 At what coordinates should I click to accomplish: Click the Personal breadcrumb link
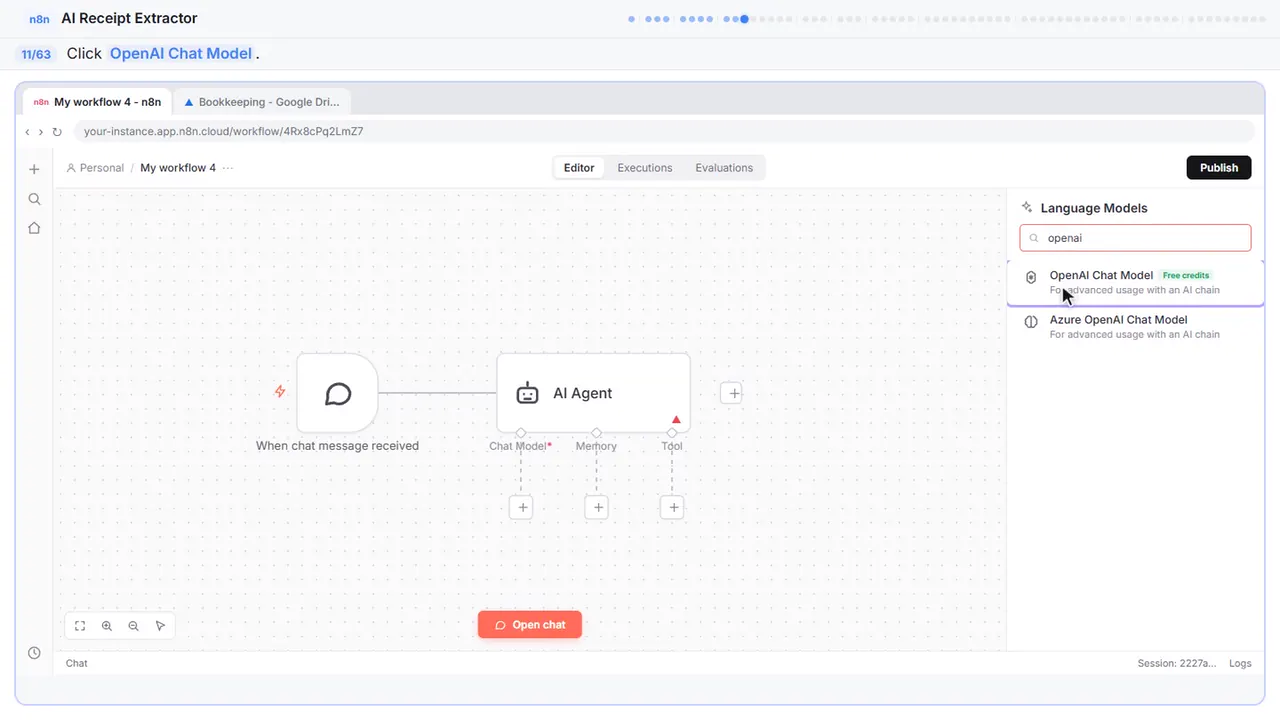coord(95,168)
